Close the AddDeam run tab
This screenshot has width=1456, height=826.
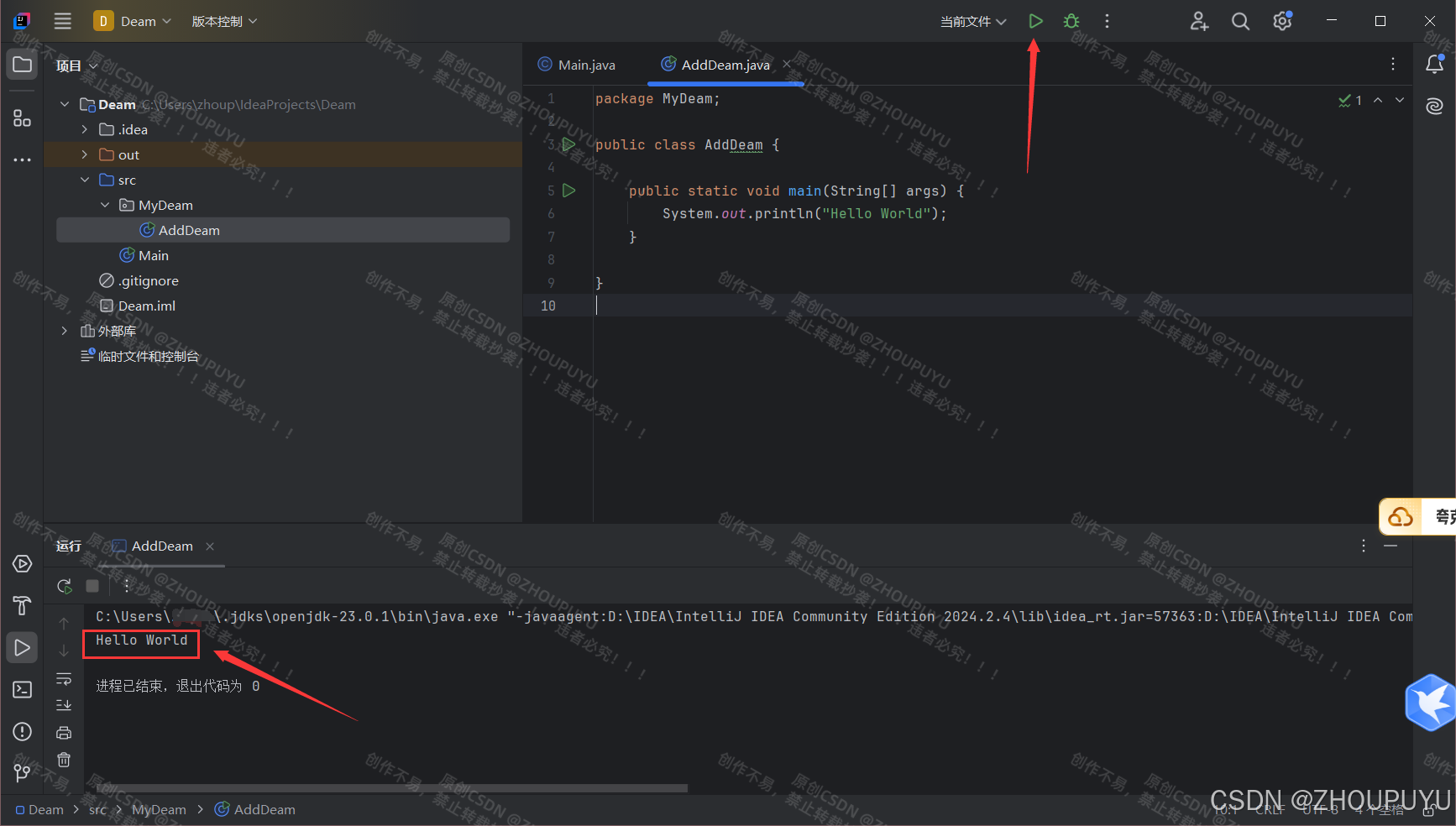210,546
